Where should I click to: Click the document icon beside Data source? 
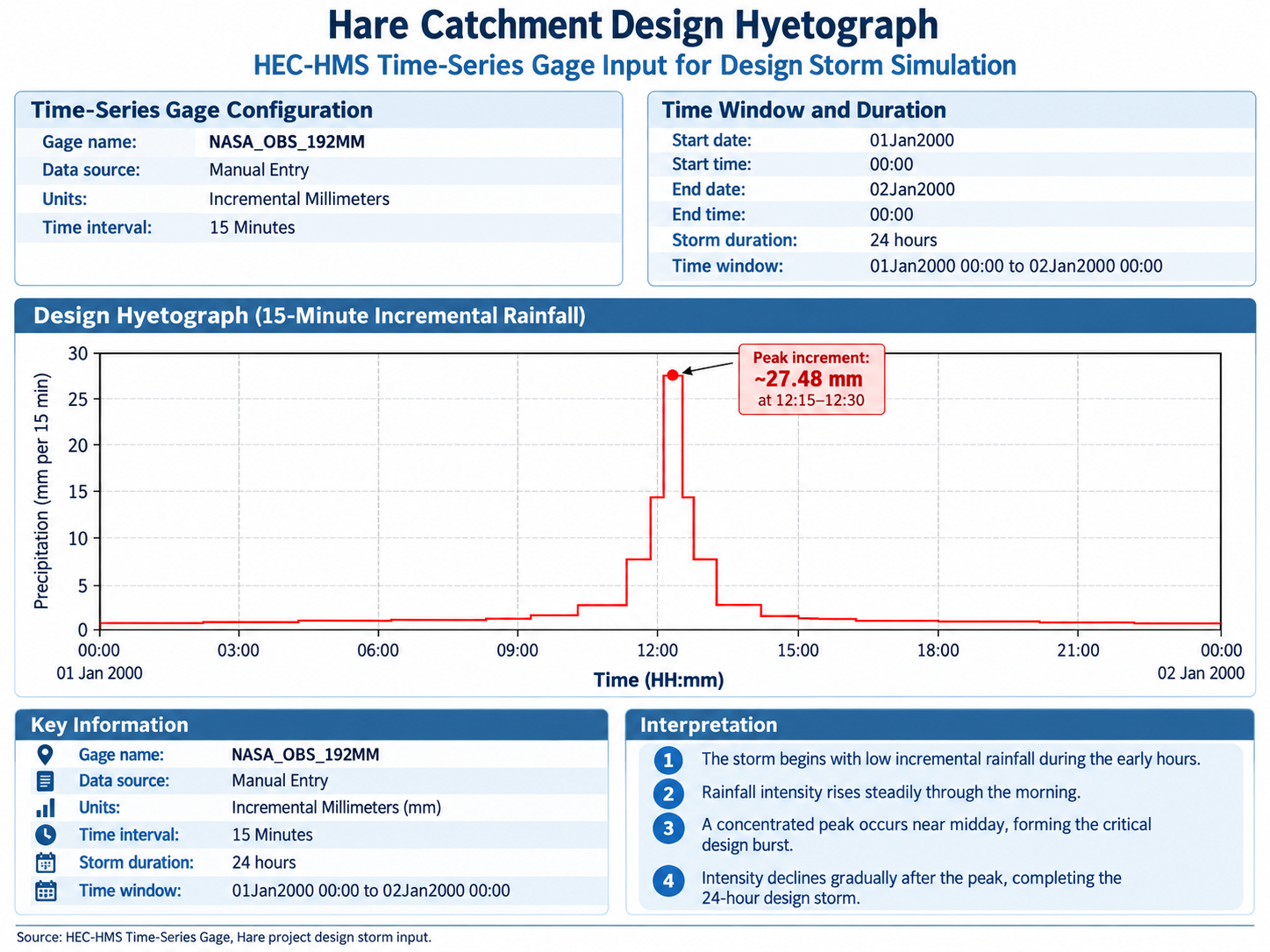click(46, 781)
